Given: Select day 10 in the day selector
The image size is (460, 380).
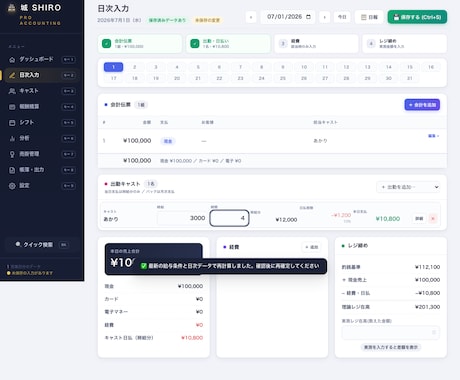Looking at the screenshot, I should 304,67.
